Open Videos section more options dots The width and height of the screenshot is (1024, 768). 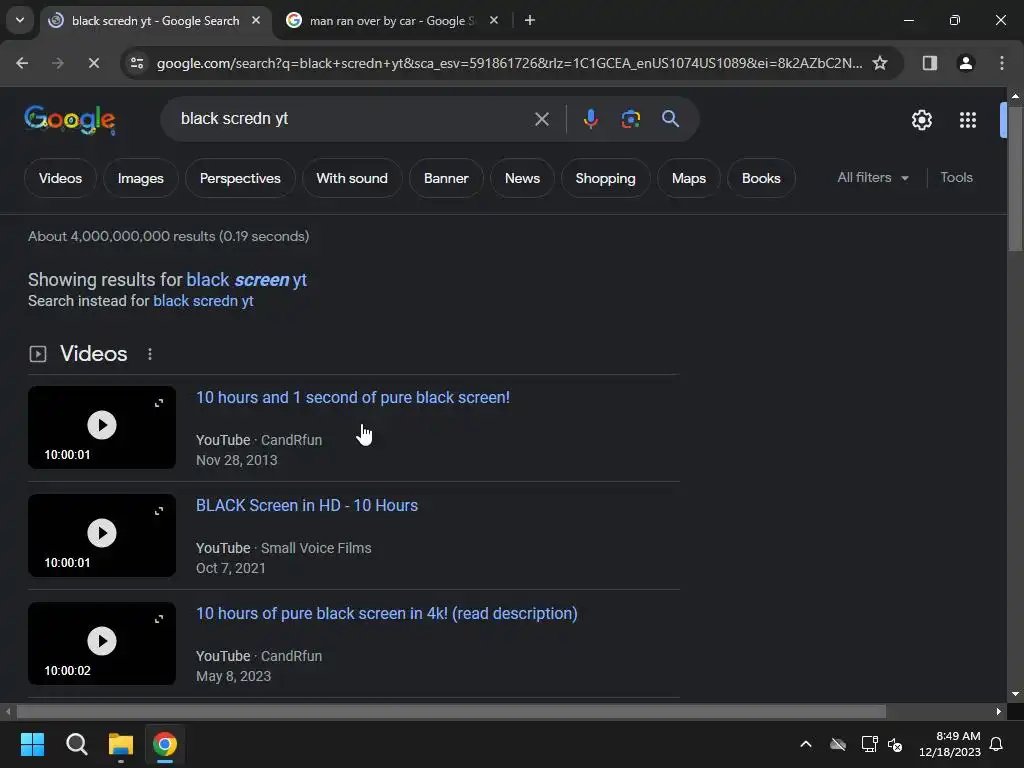(150, 354)
